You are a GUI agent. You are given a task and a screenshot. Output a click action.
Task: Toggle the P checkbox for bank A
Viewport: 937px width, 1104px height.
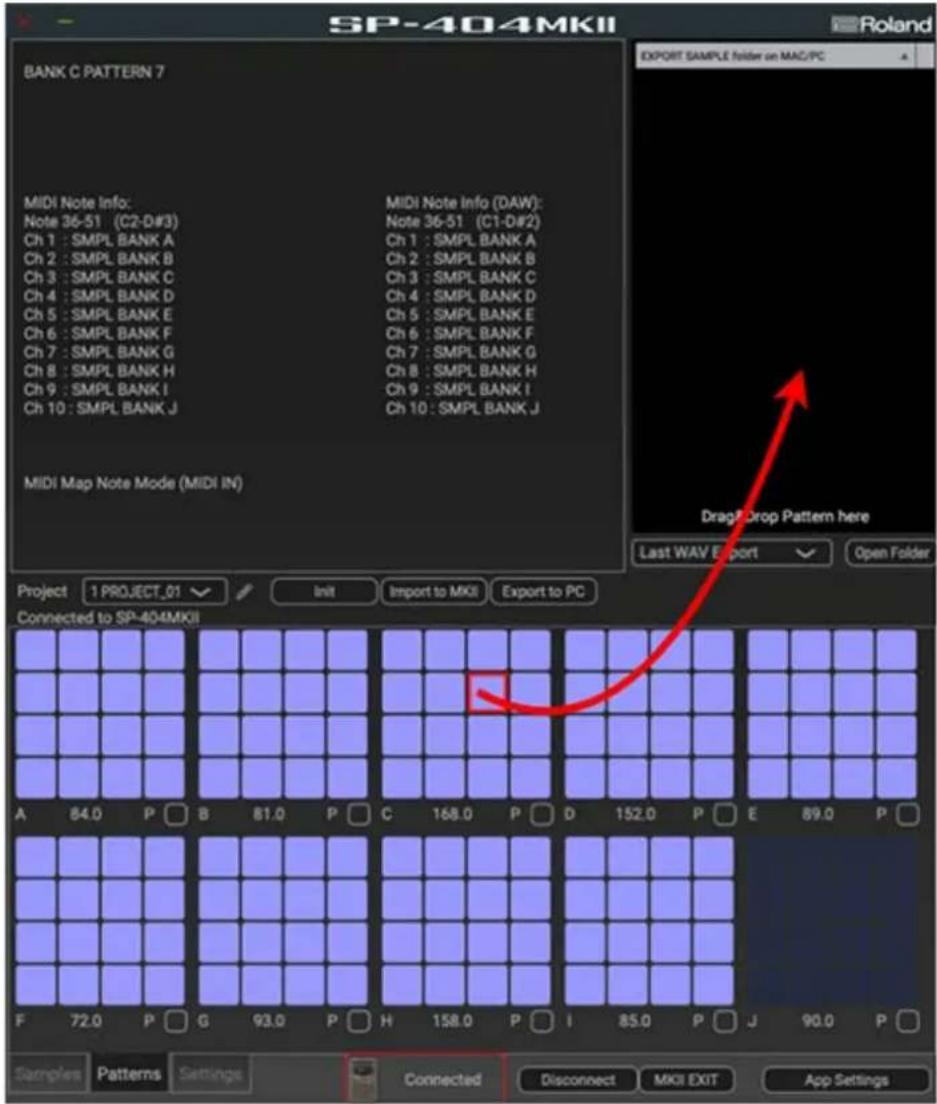176,815
